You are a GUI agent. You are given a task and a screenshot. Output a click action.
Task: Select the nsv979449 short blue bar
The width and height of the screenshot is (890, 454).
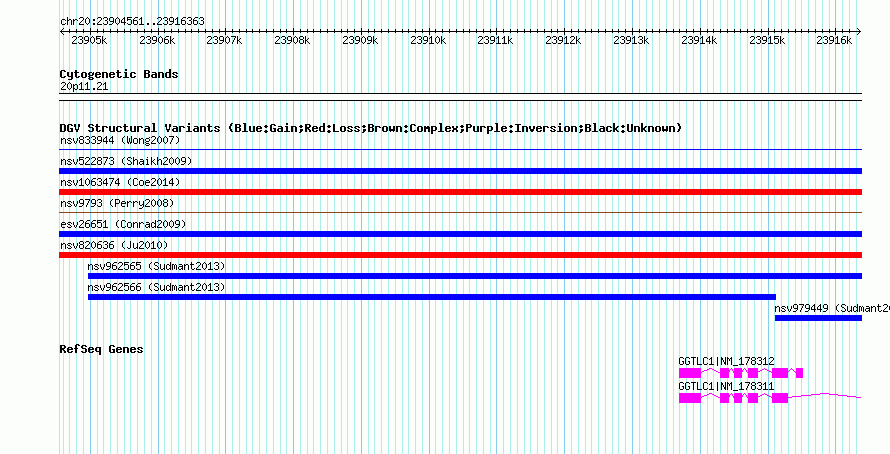pos(818,318)
